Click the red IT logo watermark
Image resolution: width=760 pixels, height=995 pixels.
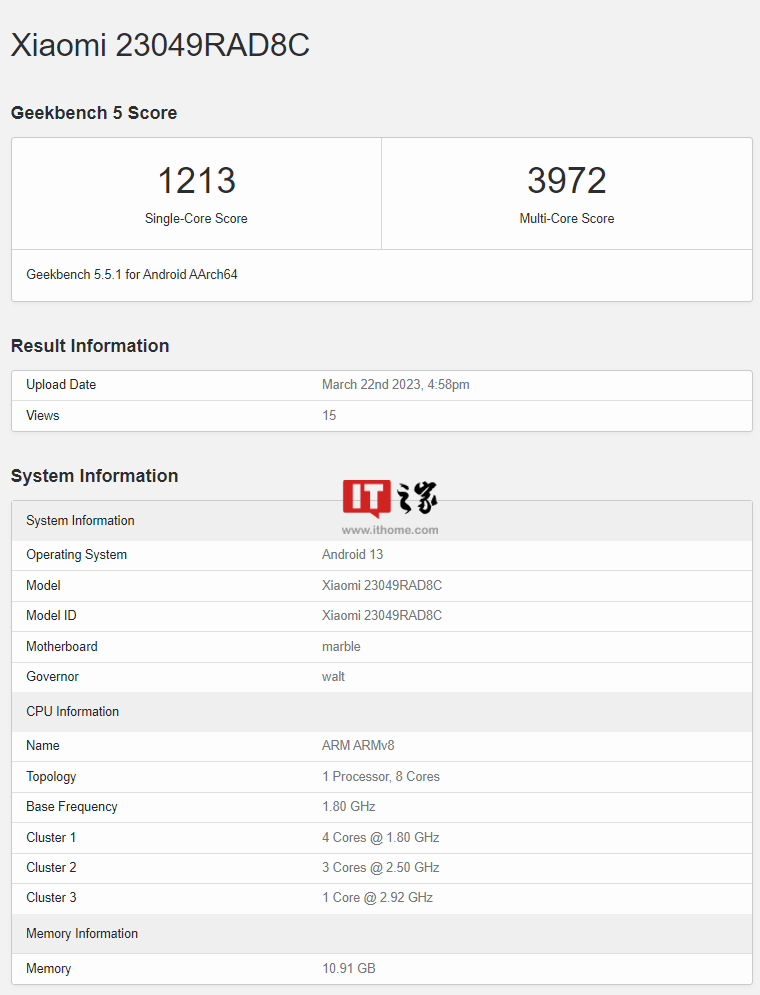click(x=366, y=498)
